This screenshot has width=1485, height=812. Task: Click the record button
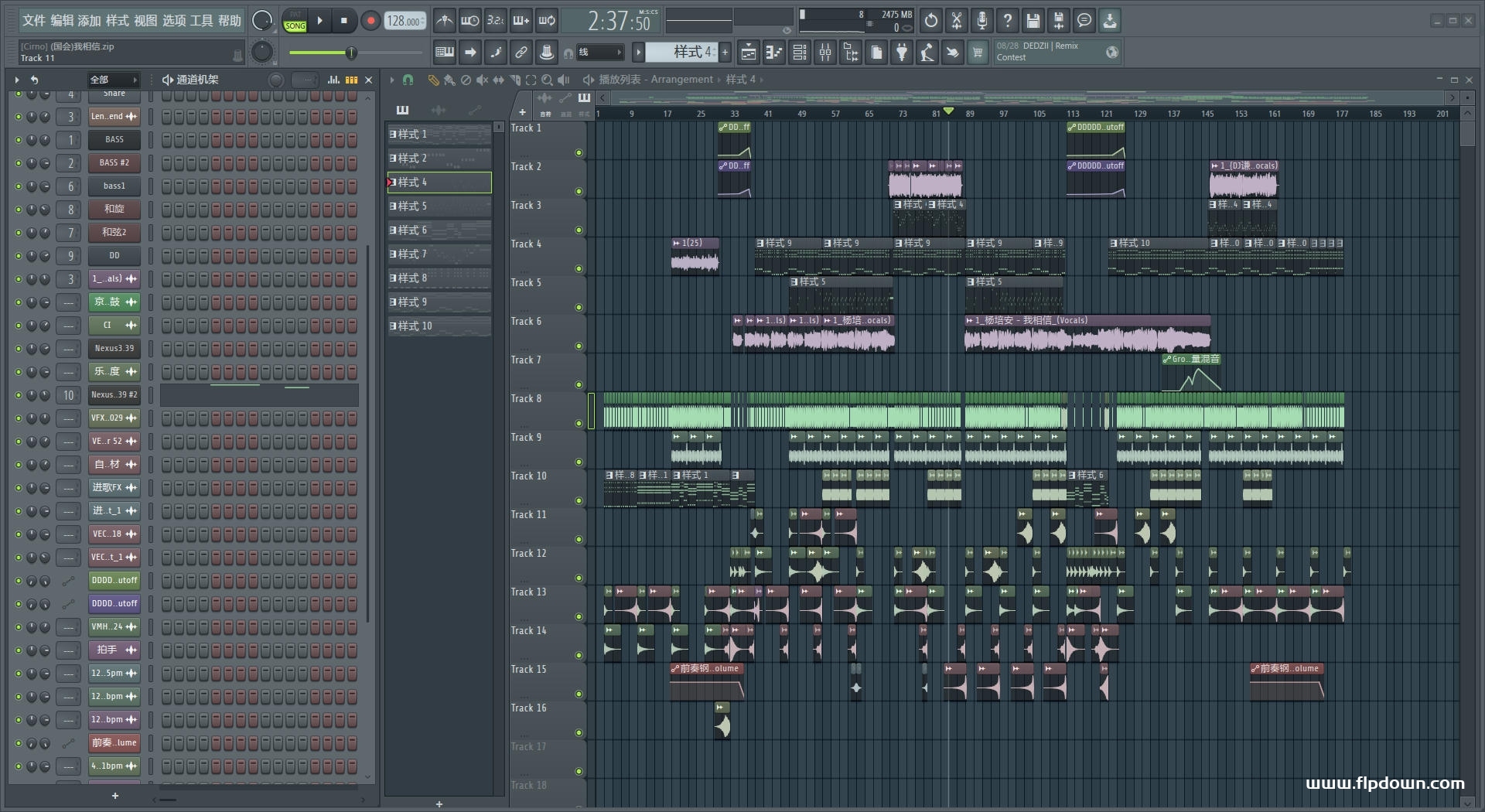(x=370, y=21)
